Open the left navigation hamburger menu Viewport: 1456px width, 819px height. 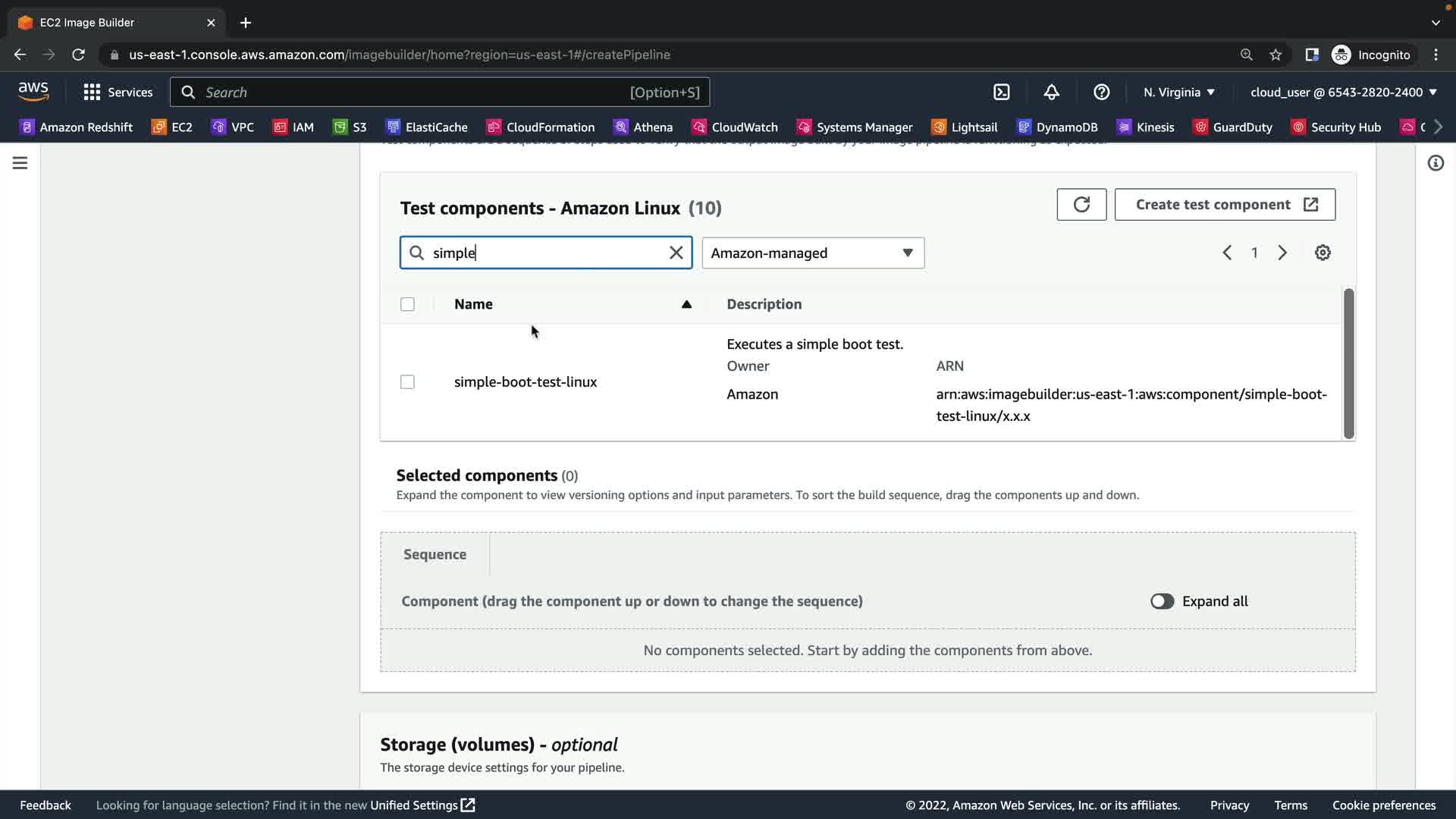[20, 163]
